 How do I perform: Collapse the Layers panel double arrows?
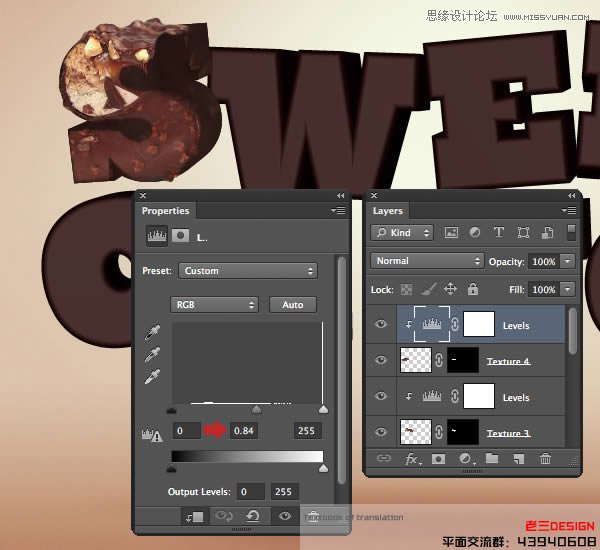[x=572, y=196]
